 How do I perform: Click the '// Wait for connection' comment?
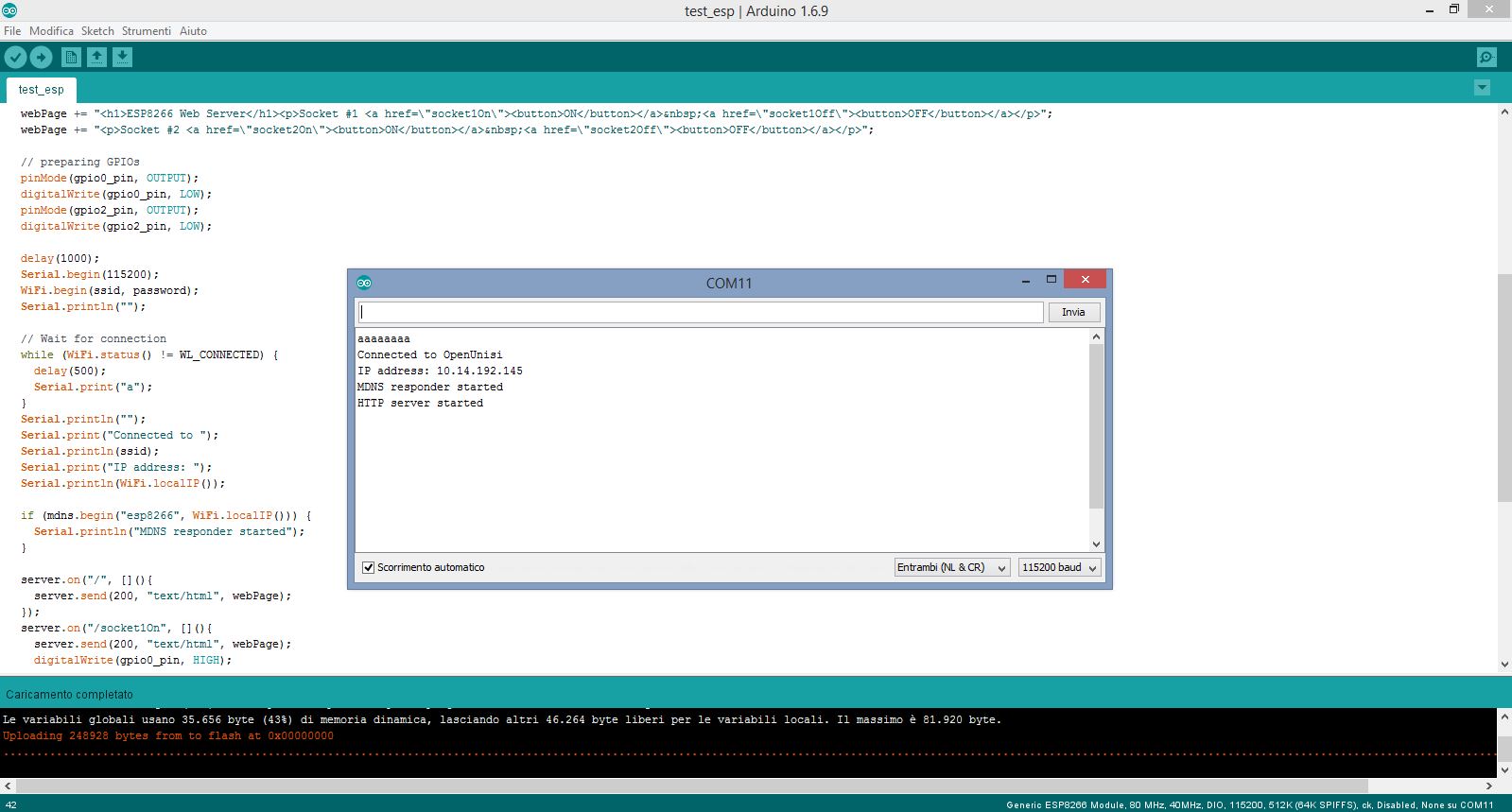pyautogui.click(x=94, y=338)
